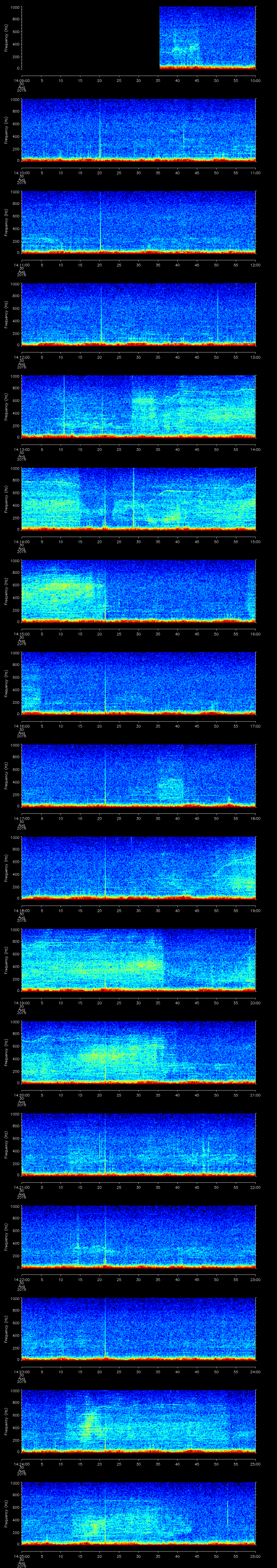Click the spectrogram panel starting at 14:12:00
This screenshot has width=277, height=1568.
pyautogui.click(x=139, y=315)
